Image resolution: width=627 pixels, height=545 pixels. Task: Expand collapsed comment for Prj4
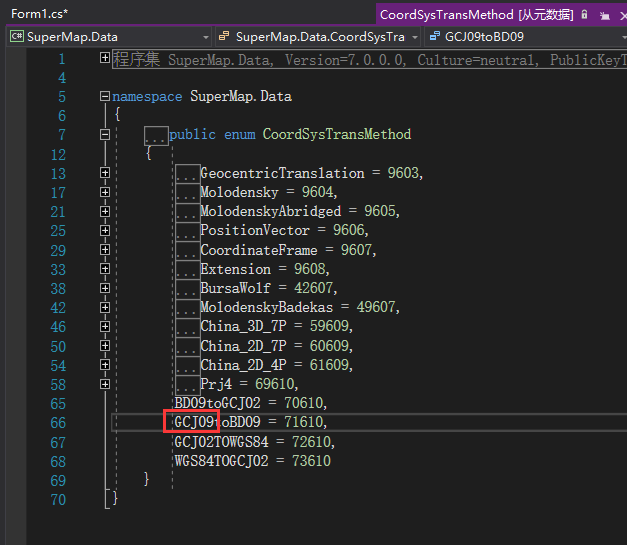105,384
